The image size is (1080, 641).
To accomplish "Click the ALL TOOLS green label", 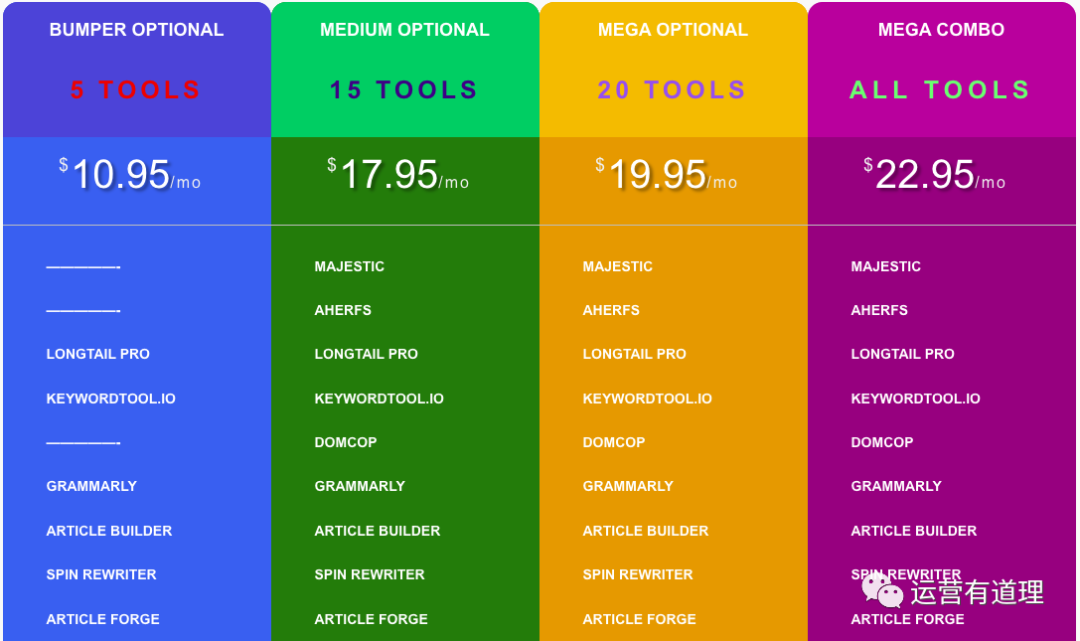I will [x=940, y=90].
